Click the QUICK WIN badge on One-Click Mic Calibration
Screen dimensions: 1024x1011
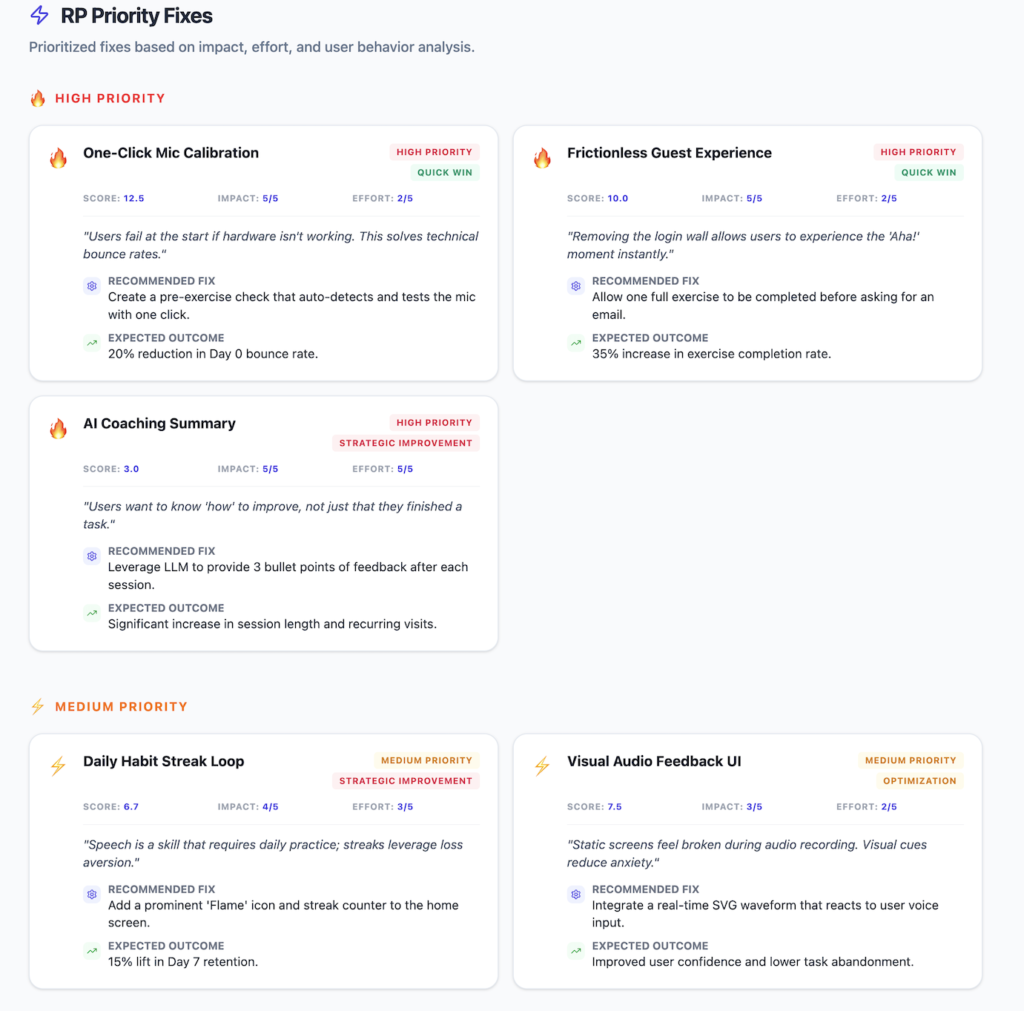pyautogui.click(x=445, y=172)
